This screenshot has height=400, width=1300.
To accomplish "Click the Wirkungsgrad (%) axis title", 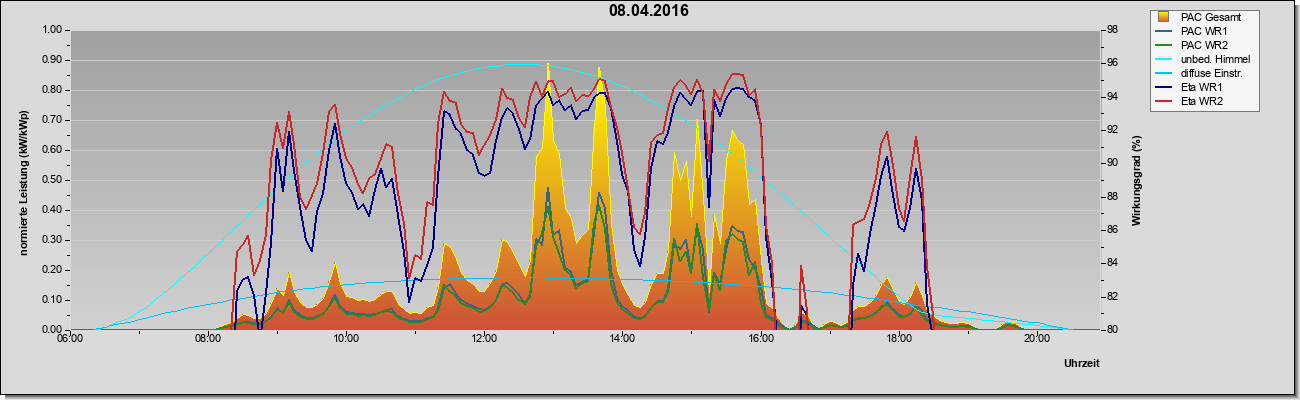I will 1137,180.
